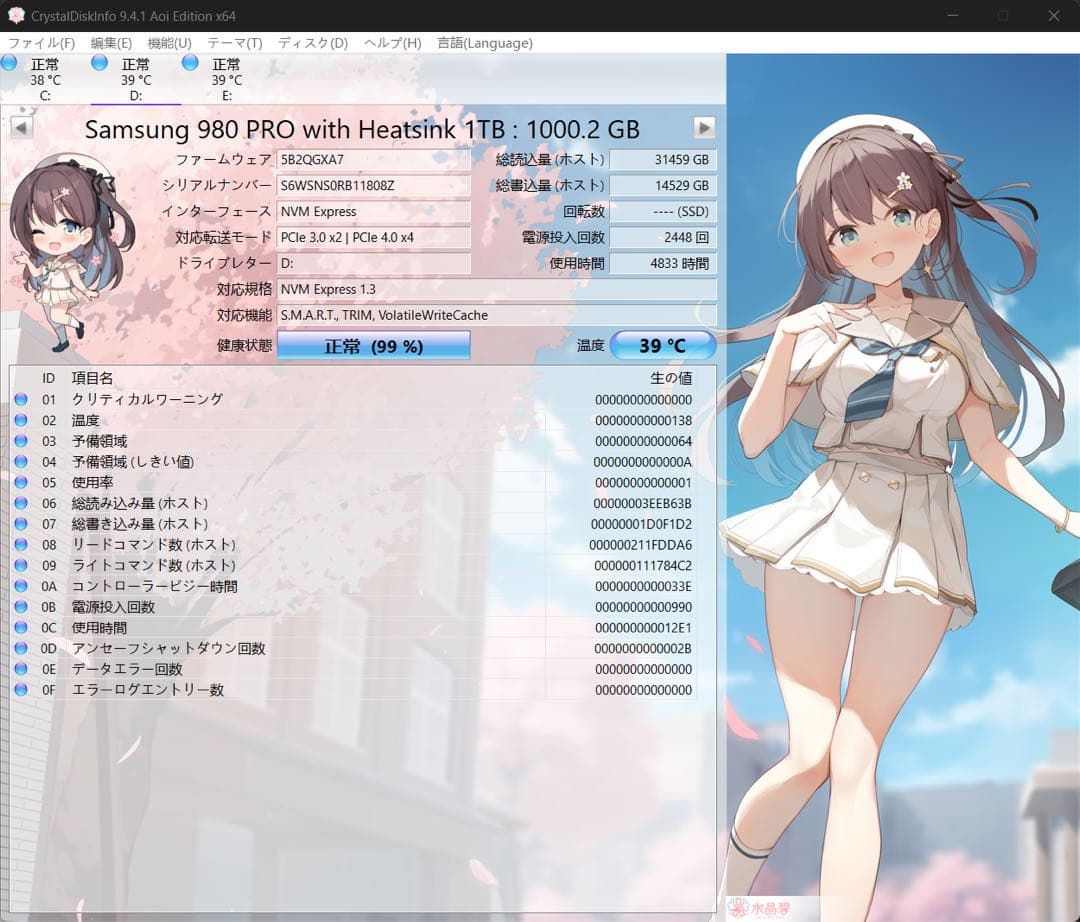This screenshot has width=1080, height=922.
Task: Click total host writes value 14529 GB
Action: (663, 185)
